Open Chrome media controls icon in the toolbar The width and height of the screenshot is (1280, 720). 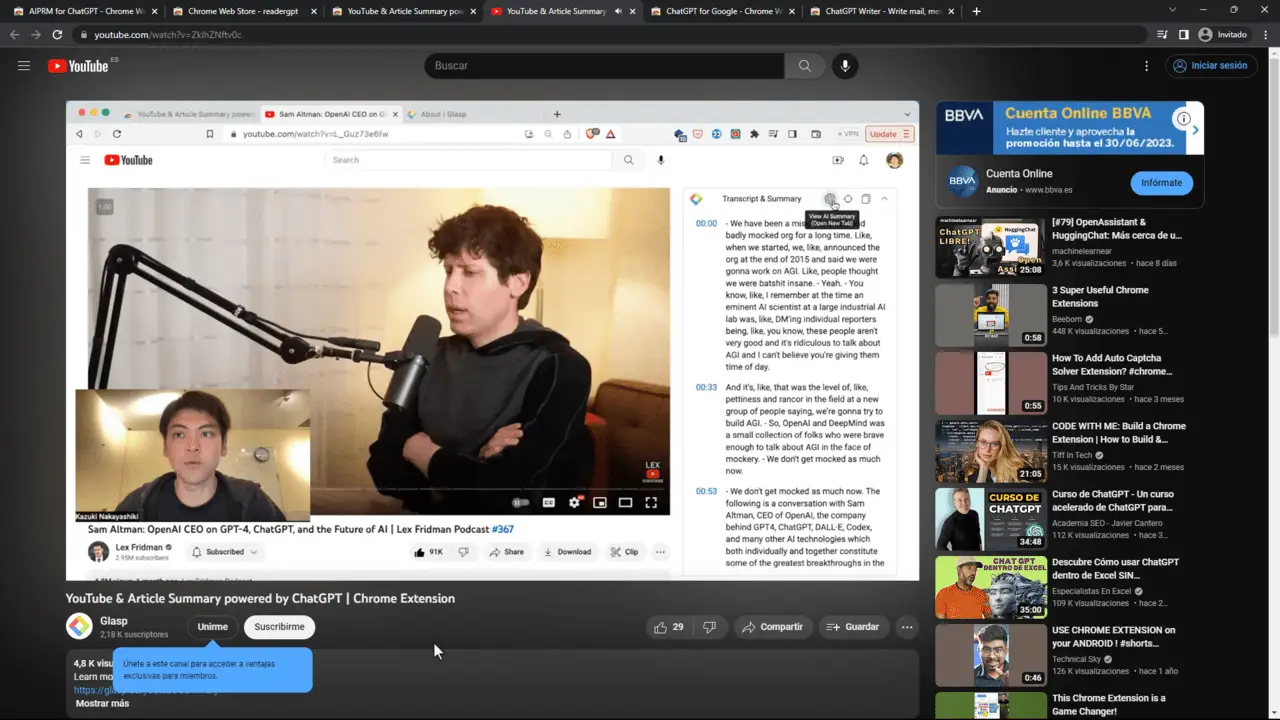[1162, 34]
